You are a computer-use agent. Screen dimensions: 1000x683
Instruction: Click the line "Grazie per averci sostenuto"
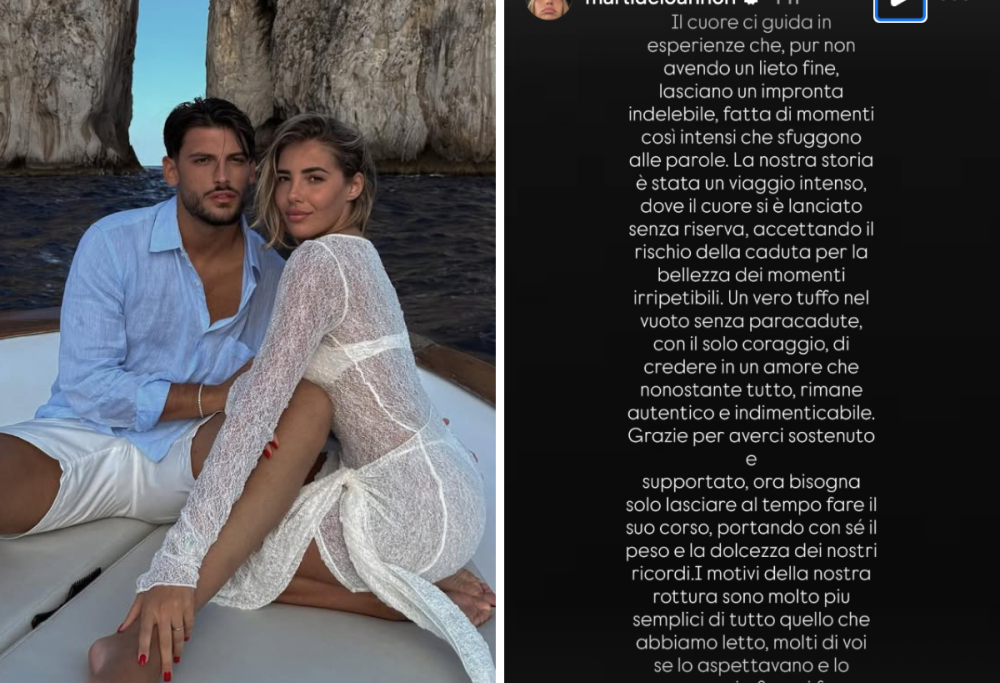point(751,436)
